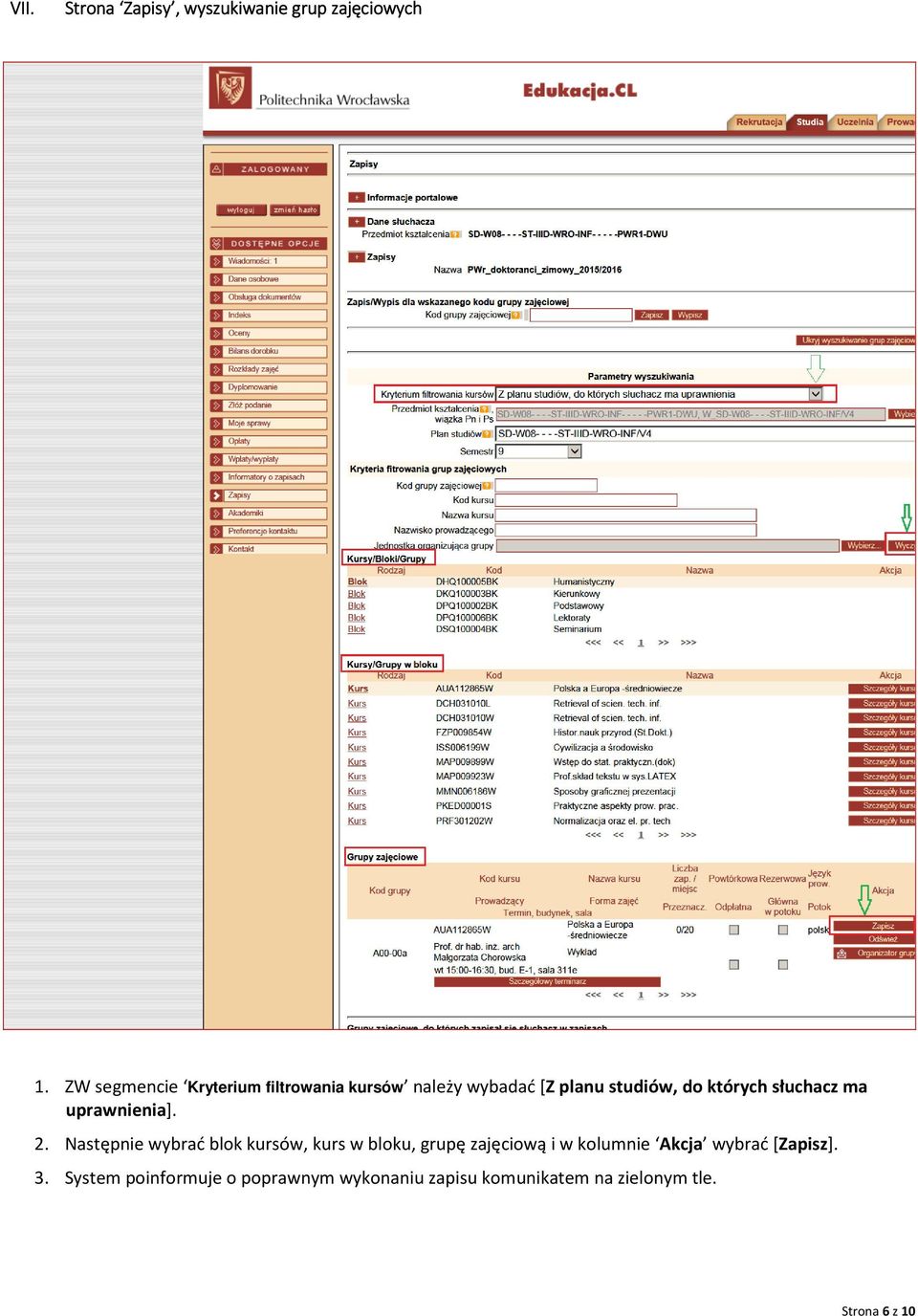Click help icon beside top Kod grupy zajęciowej
The image size is (918, 1316).
[516, 315]
